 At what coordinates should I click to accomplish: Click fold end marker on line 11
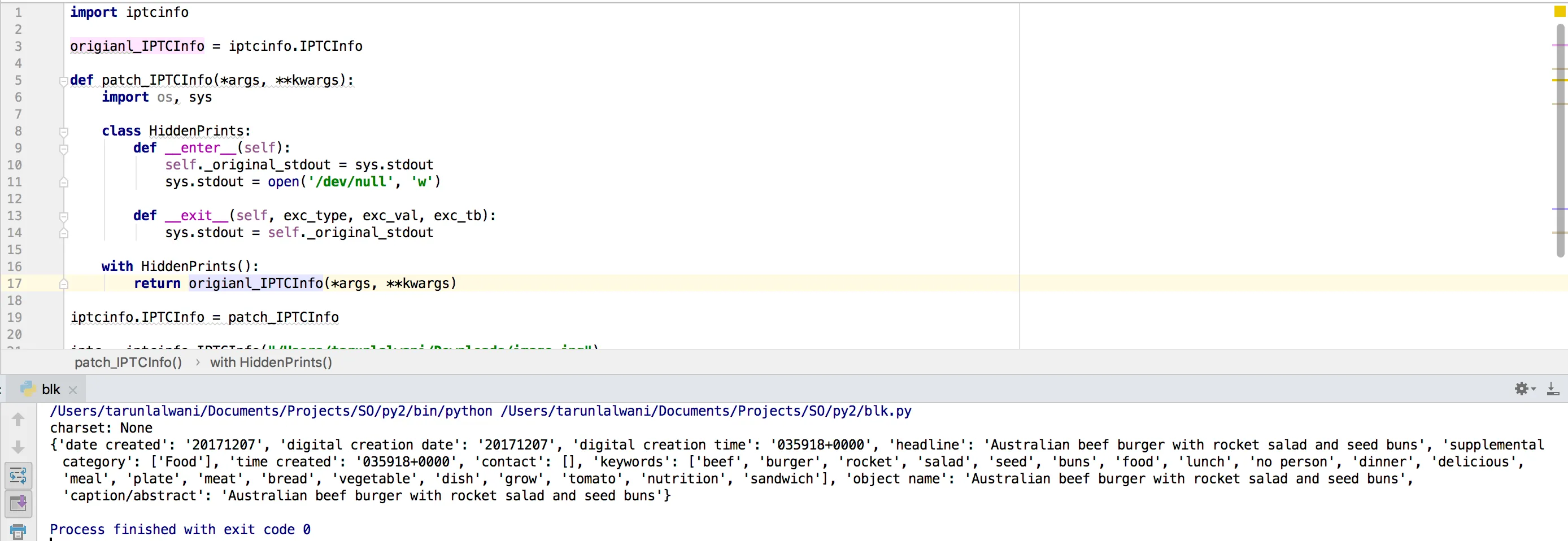(x=63, y=182)
